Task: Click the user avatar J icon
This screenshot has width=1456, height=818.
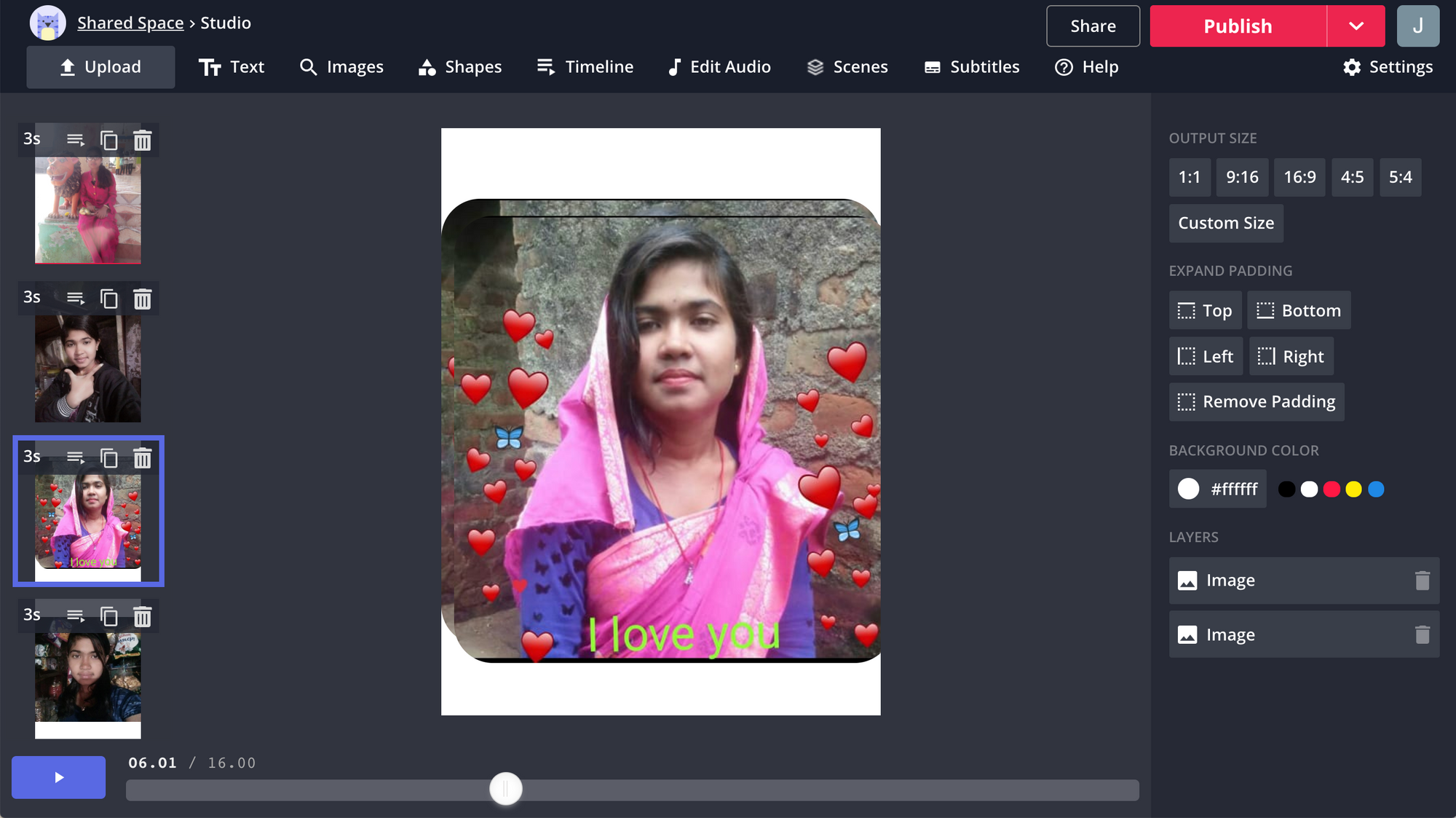Action: pyautogui.click(x=1417, y=26)
